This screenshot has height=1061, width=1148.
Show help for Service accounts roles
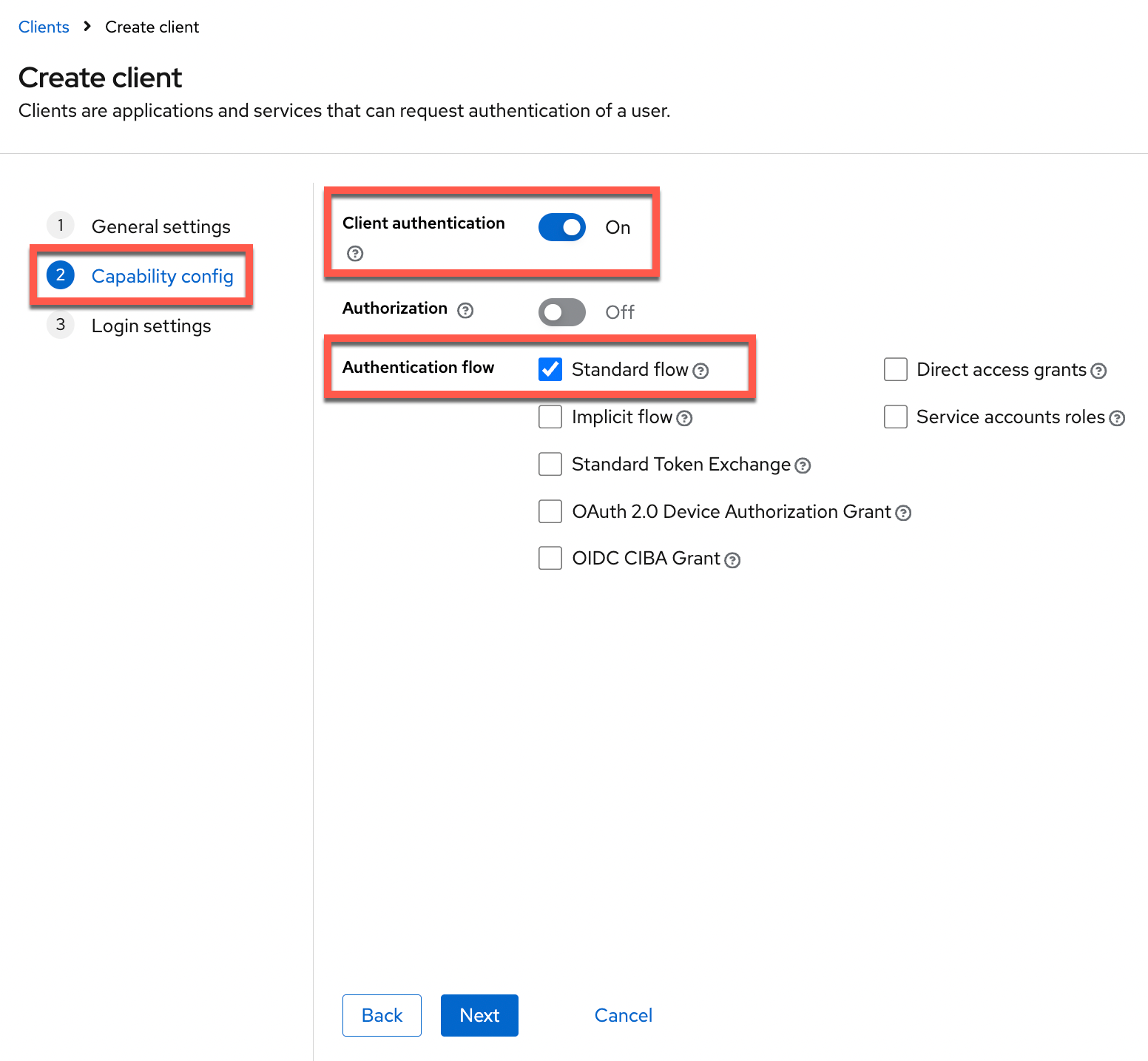[x=1117, y=418]
